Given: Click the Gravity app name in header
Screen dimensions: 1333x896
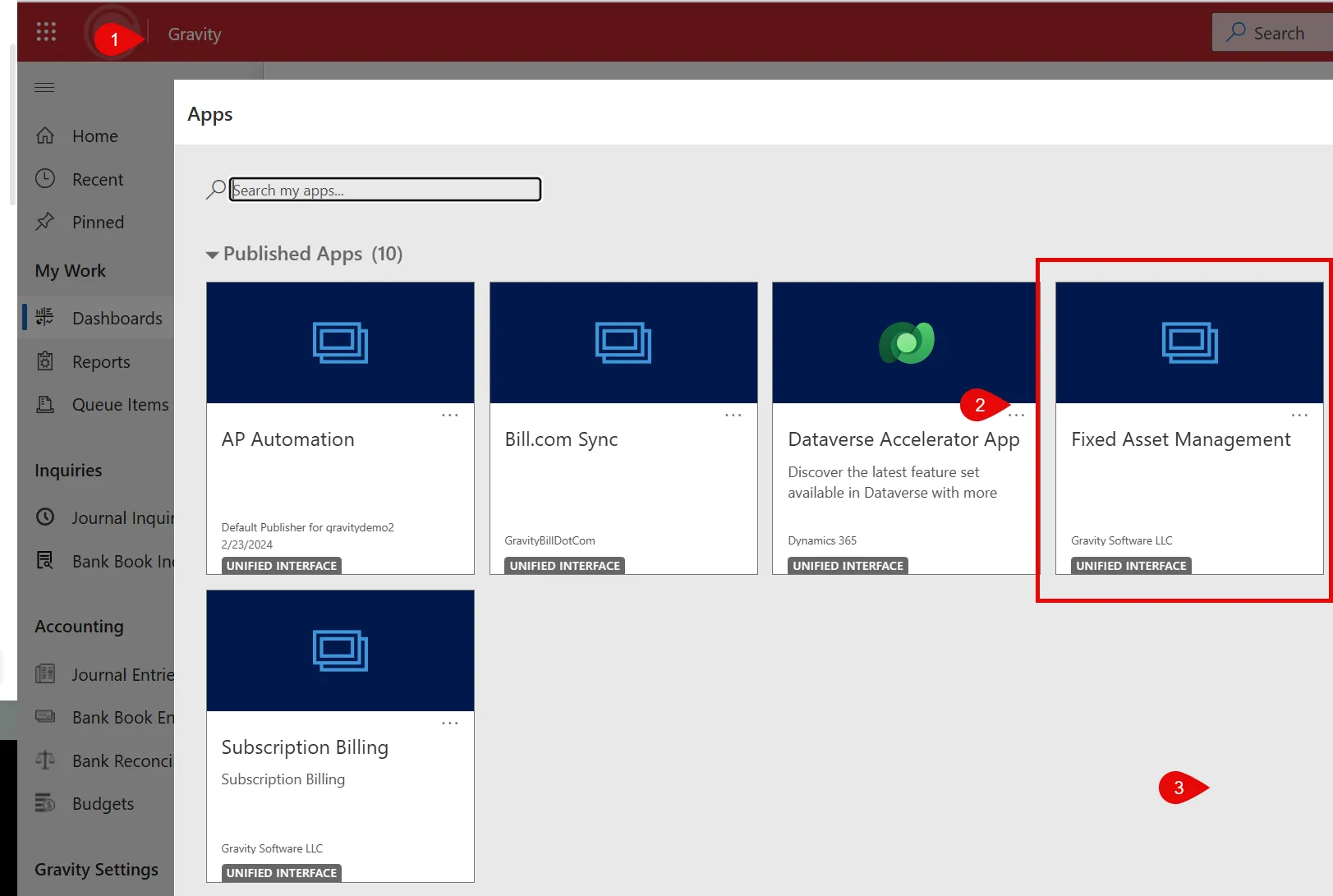Looking at the screenshot, I should pos(195,34).
